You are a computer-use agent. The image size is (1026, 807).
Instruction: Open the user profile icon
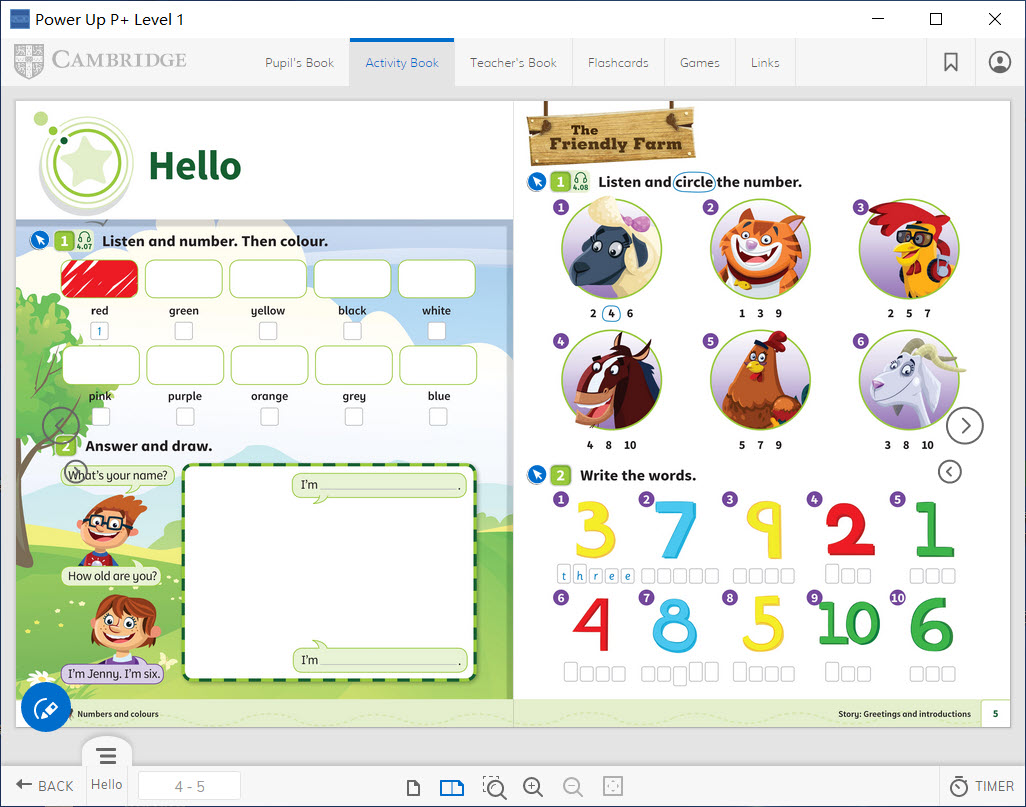[x=999, y=62]
